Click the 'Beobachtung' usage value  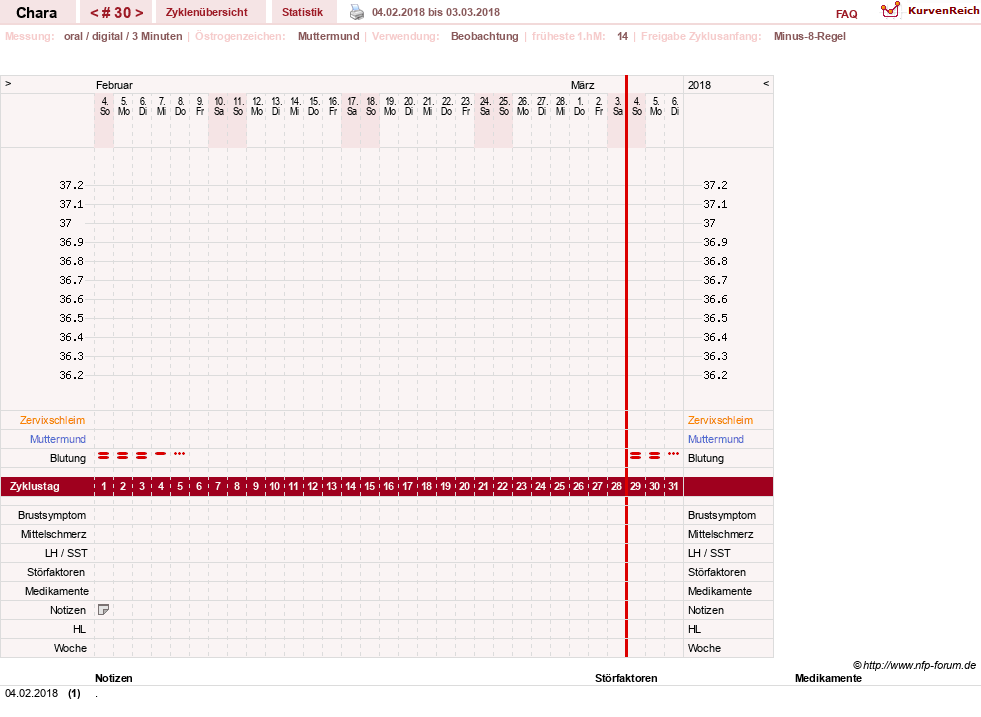click(485, 36)
